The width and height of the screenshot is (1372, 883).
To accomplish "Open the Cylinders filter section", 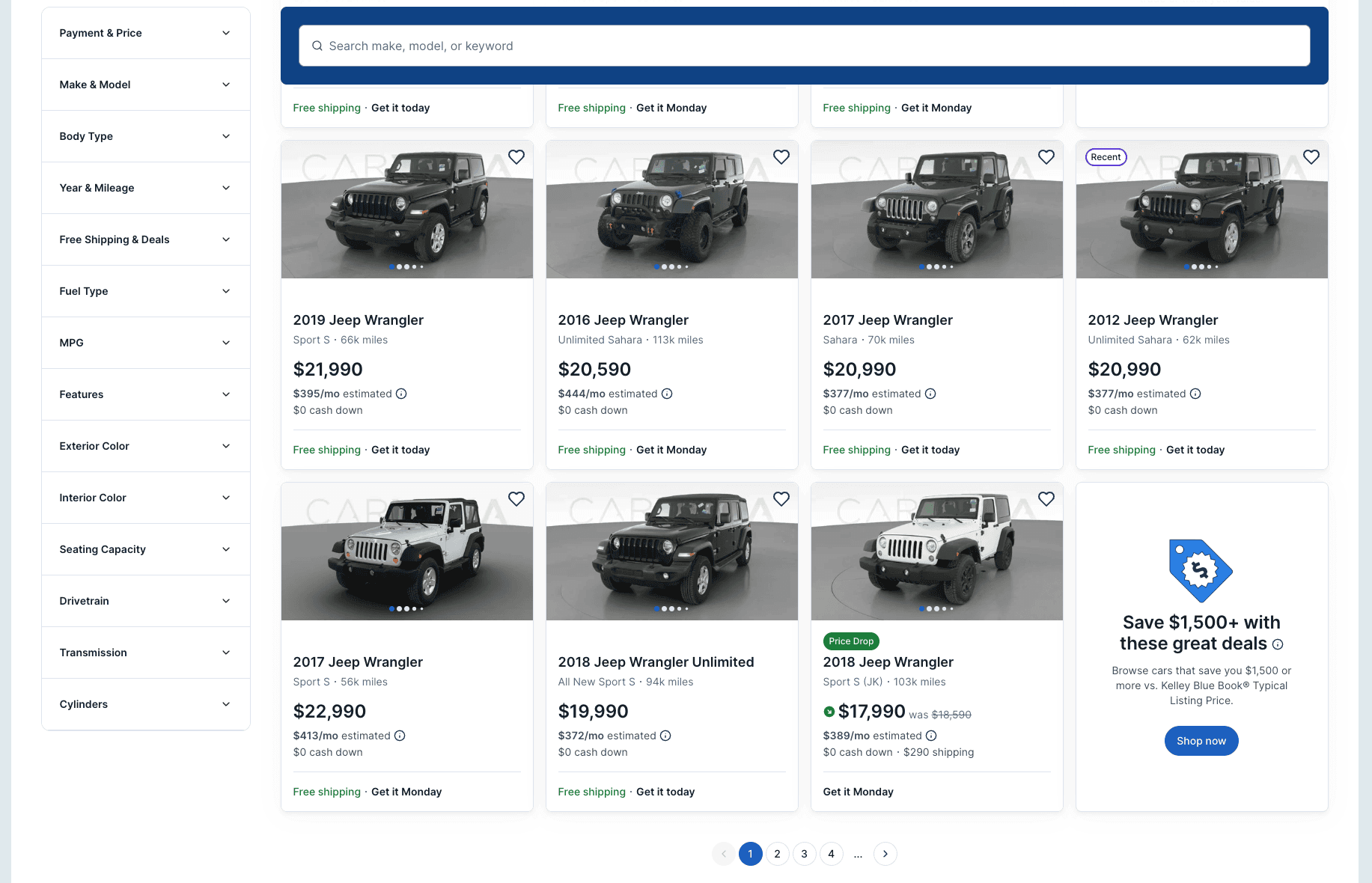I will coord(146,704).
